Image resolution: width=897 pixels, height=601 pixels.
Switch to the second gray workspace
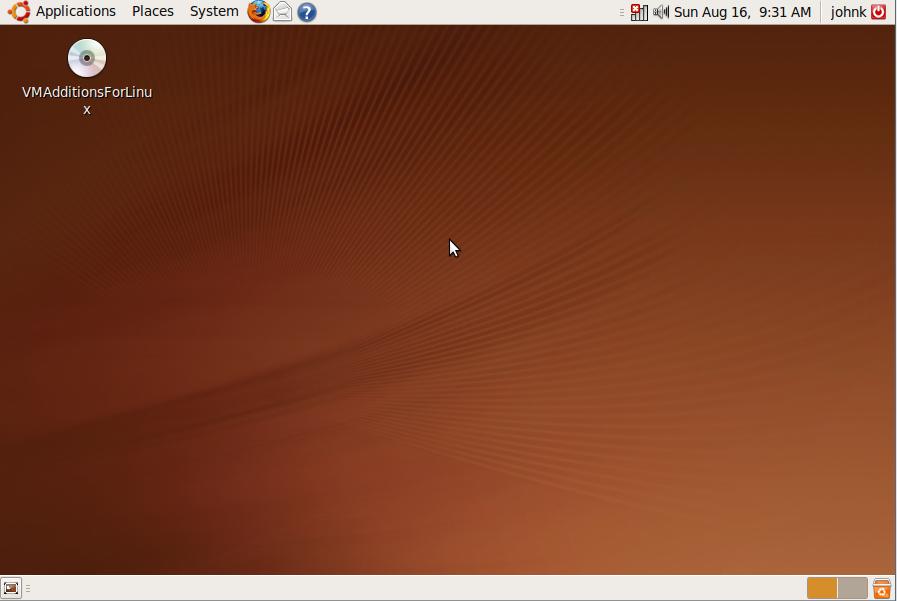(852, 588)
